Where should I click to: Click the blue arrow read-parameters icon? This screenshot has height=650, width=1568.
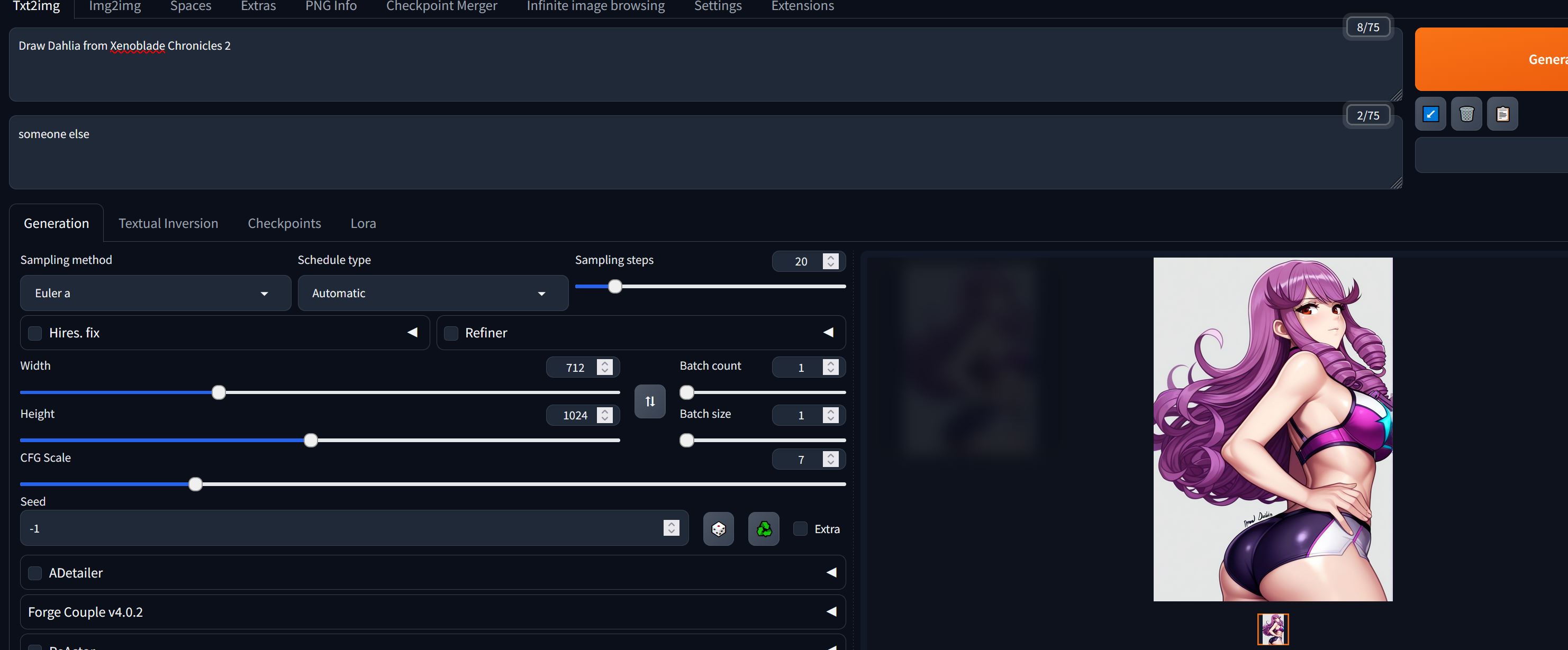(x=1430, y=114)
